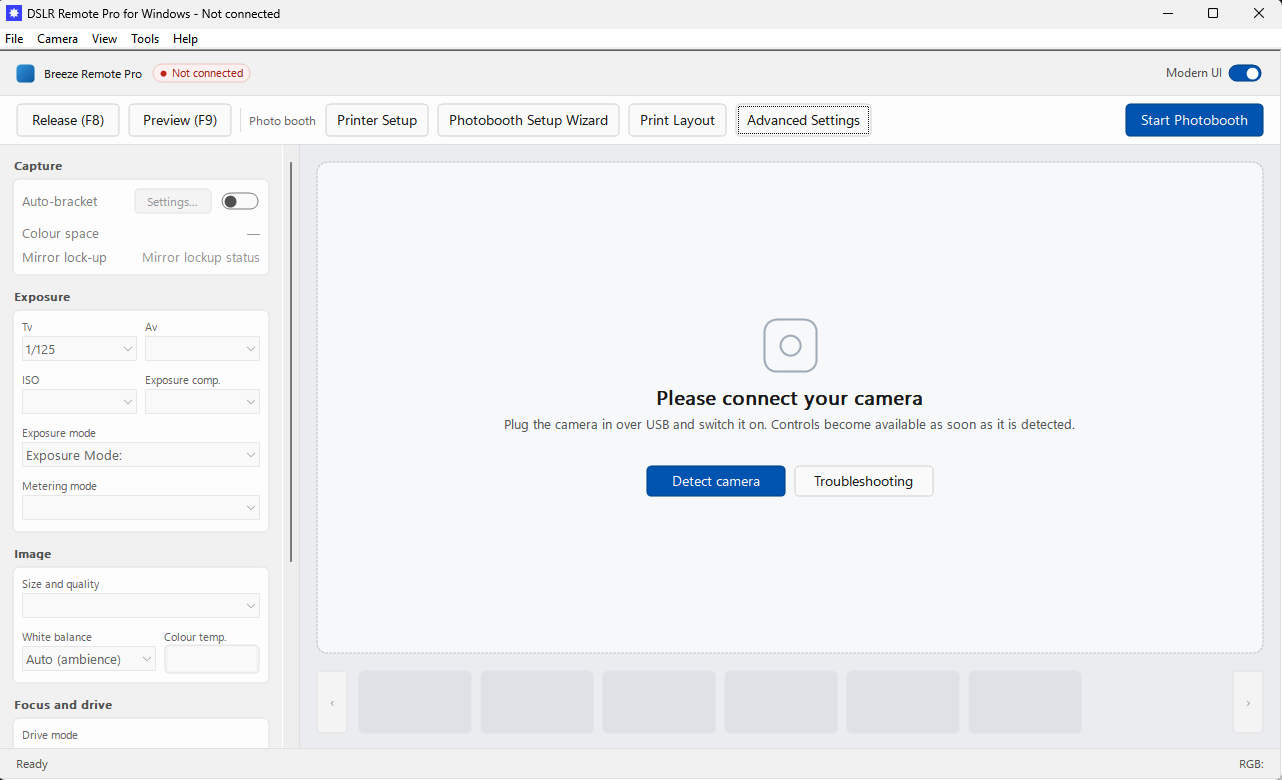The width and height of the screenshot is (1282, 780).
Task: Click the Colour temp. input field
Action: (212, 659)
